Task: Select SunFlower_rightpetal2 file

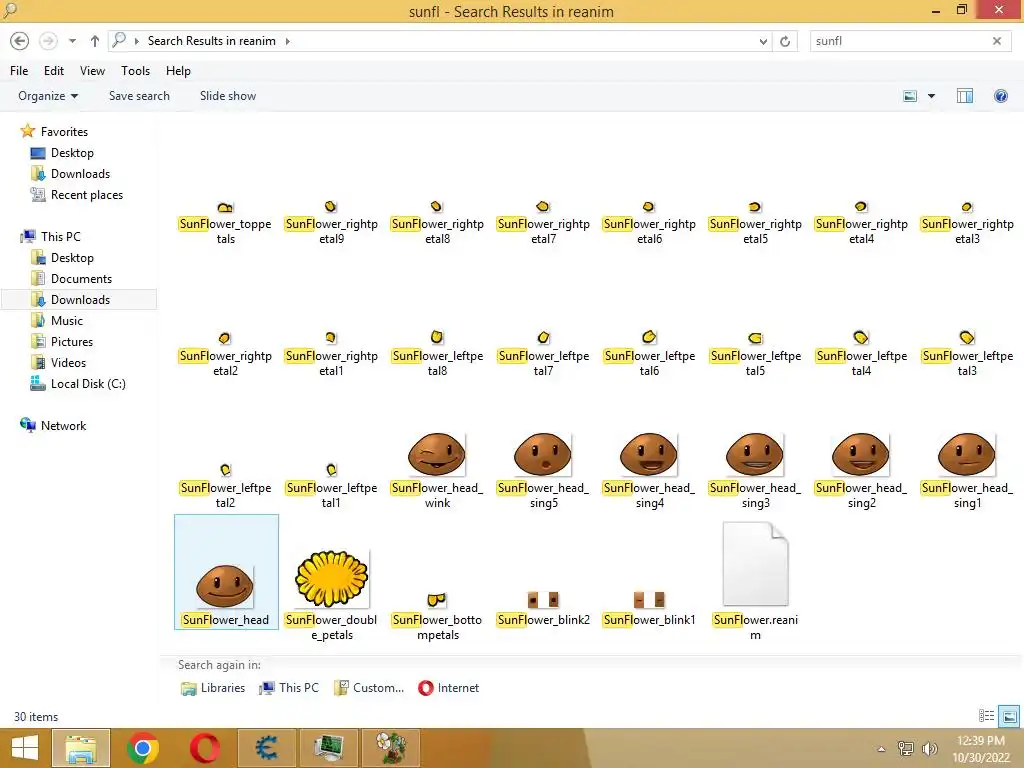Action: [225, 355]
